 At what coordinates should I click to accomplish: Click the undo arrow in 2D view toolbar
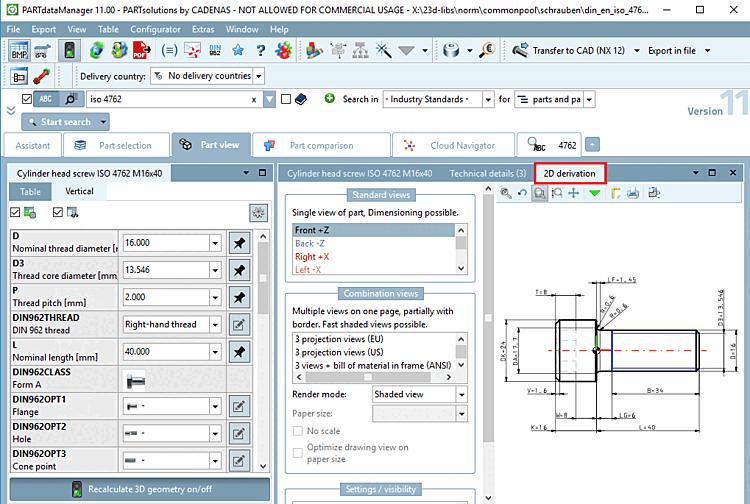click(x=522, y=193)
